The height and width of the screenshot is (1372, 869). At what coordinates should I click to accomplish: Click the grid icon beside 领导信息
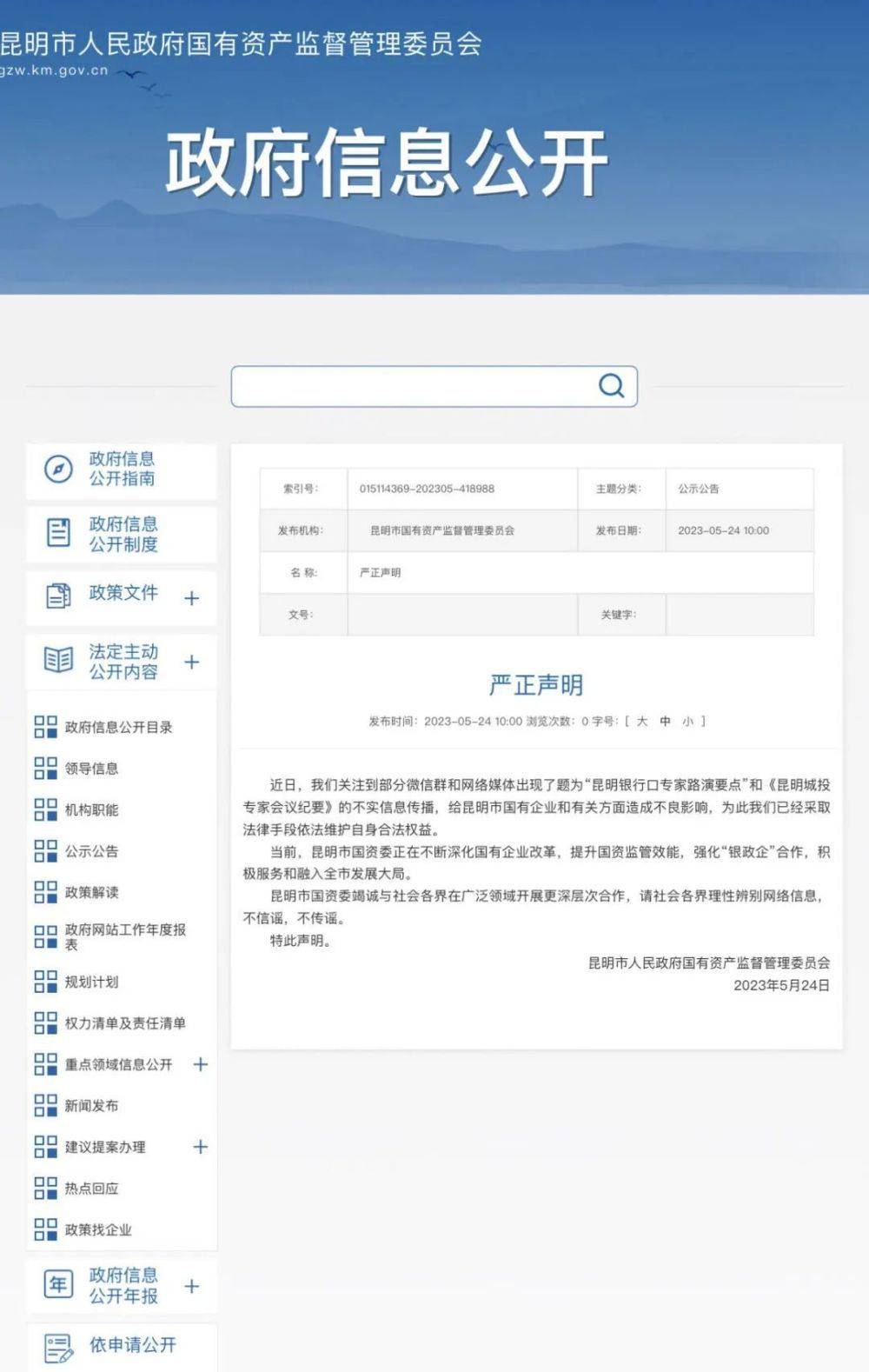pyautogui.click(x=45, y=769)
